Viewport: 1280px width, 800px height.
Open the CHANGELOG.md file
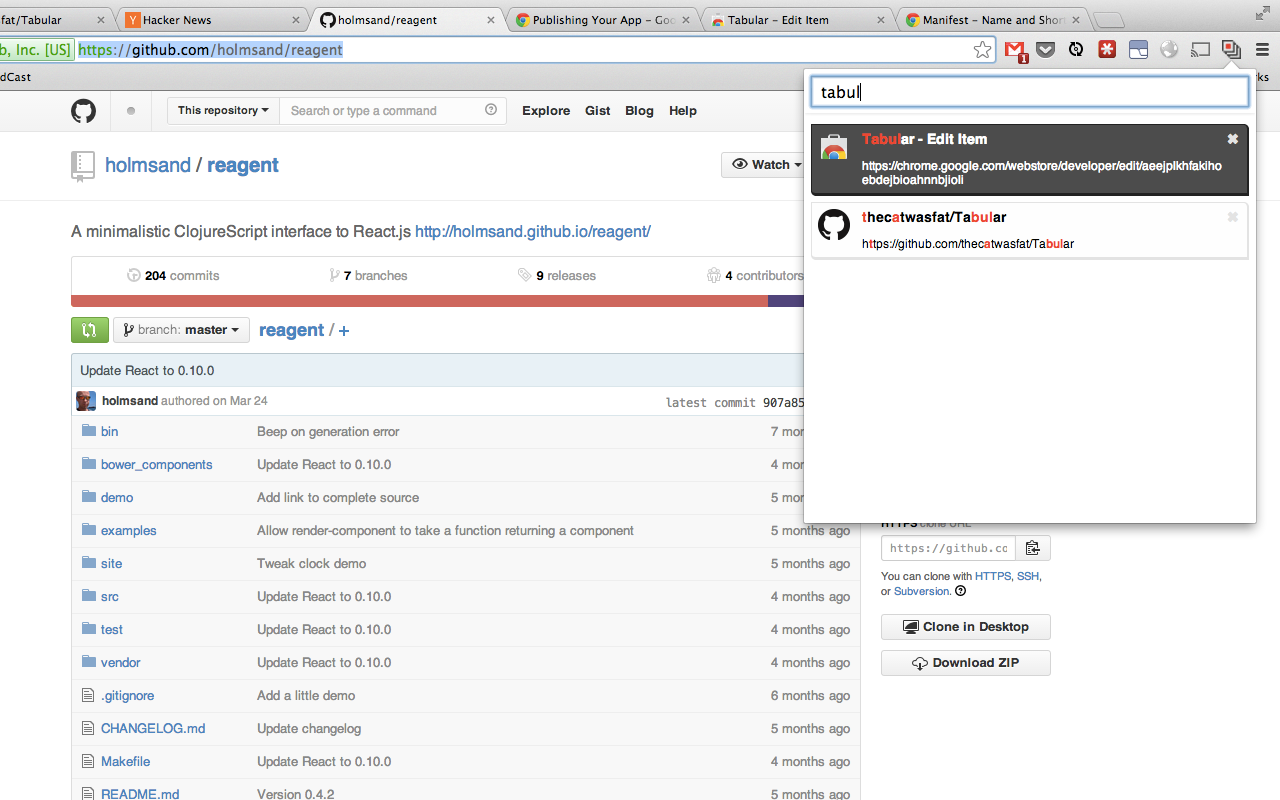coord(153,728)
